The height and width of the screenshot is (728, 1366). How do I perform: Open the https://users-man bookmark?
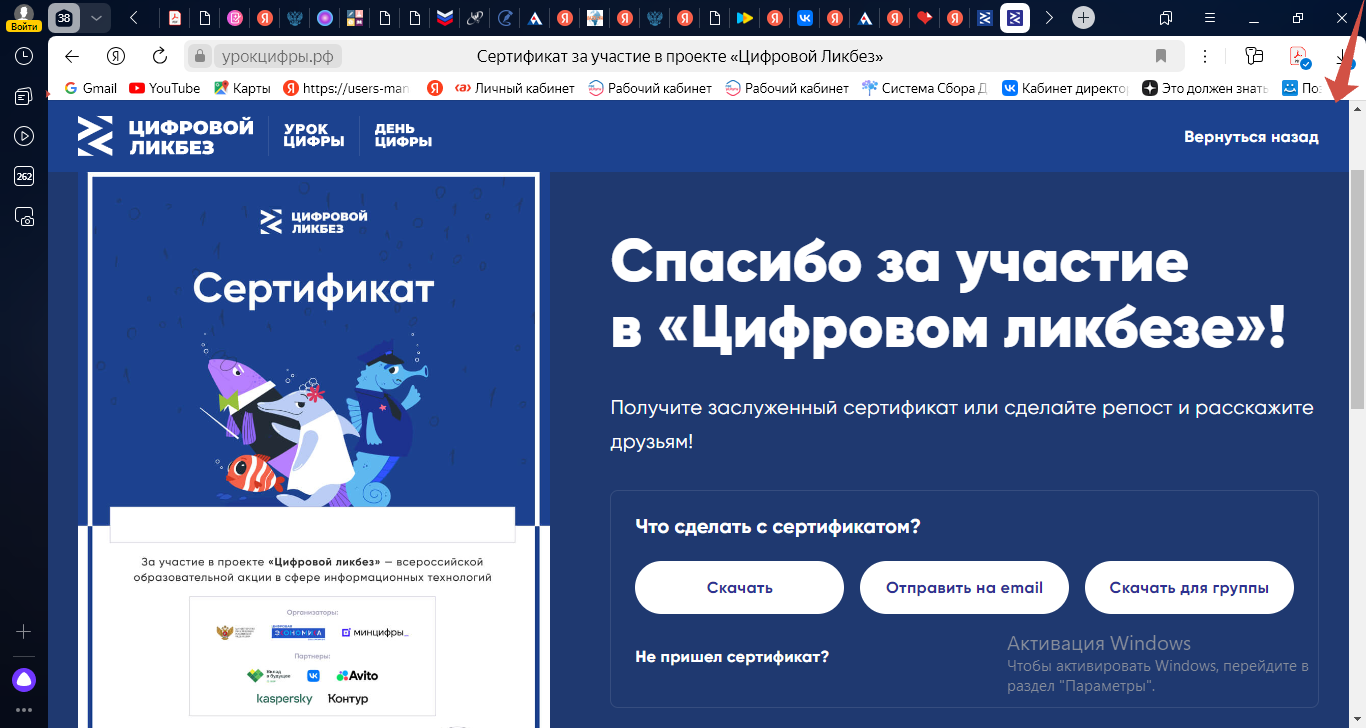pyautogui.click(x=347, y=88)
